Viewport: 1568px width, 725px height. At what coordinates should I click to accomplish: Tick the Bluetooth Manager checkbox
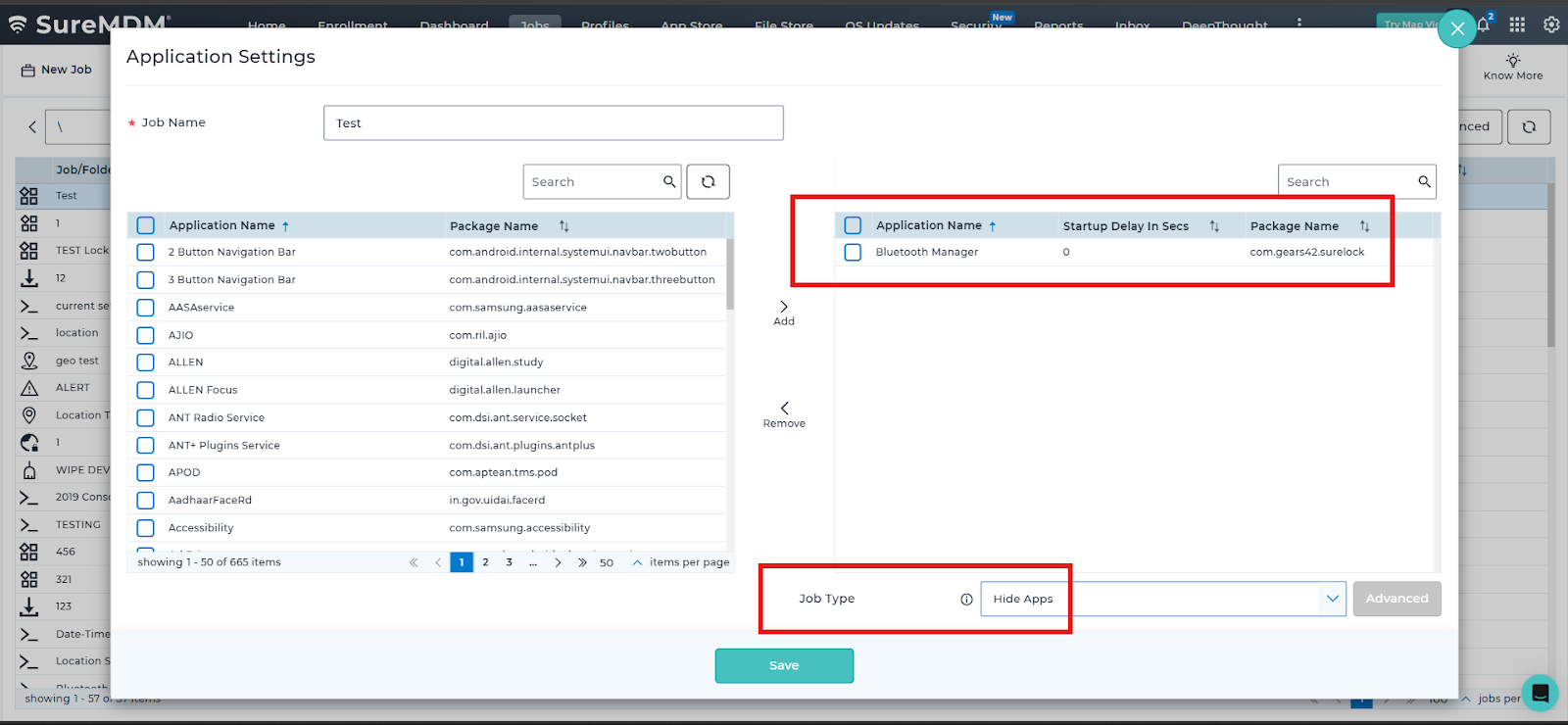point(853,253)
